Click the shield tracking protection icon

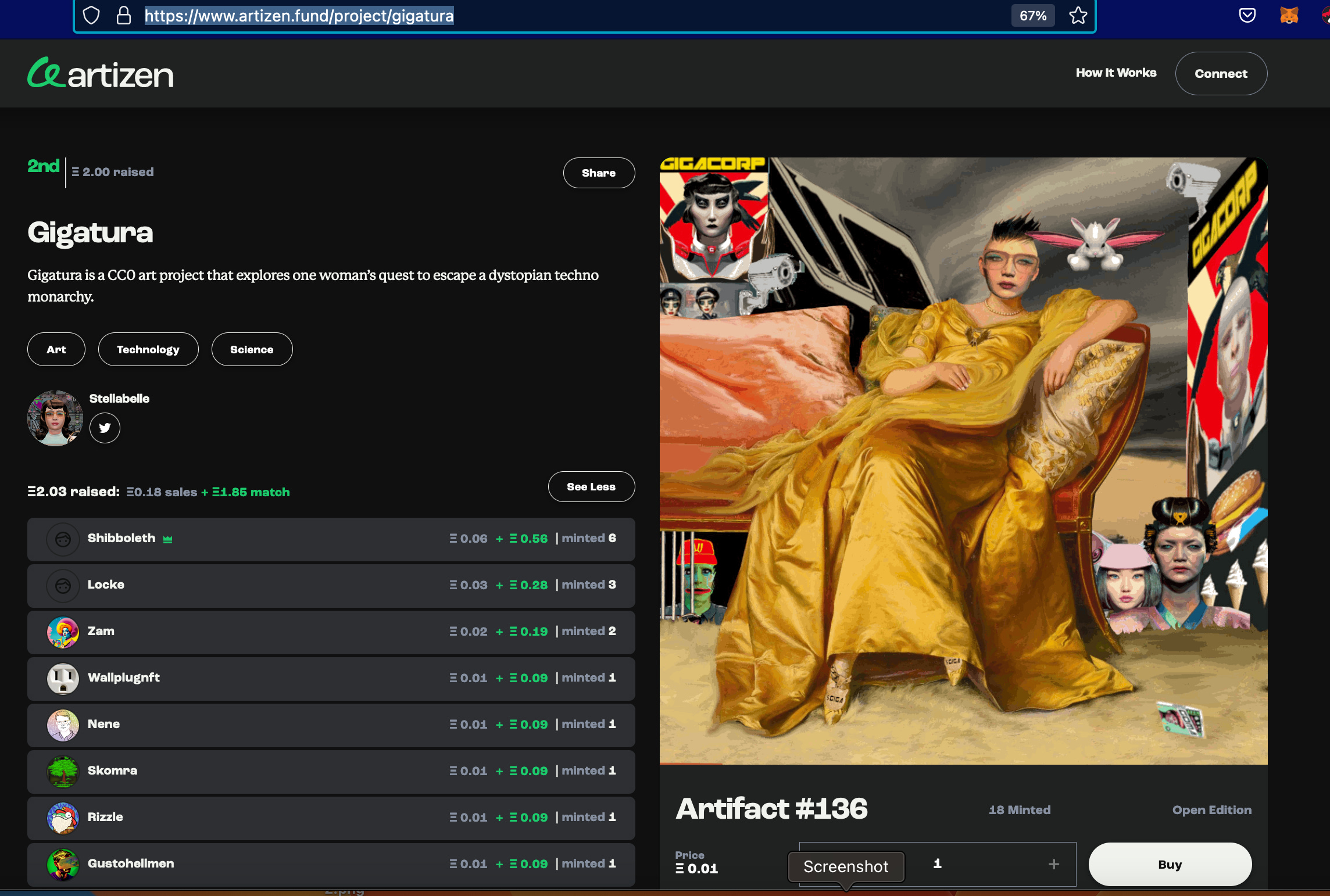tap(91, 16)
